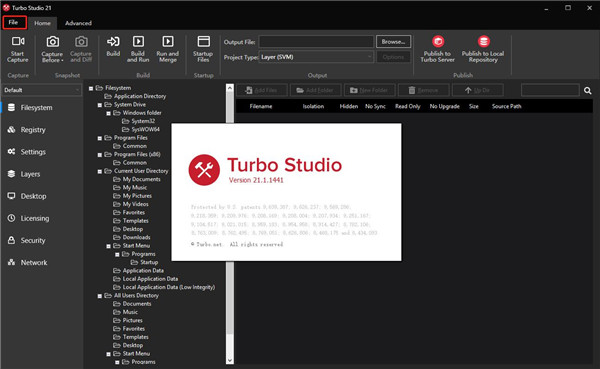This screenshot has height=369, width=600.
Task: Click the Isolation column header
Action: click(x=313, y=106)
